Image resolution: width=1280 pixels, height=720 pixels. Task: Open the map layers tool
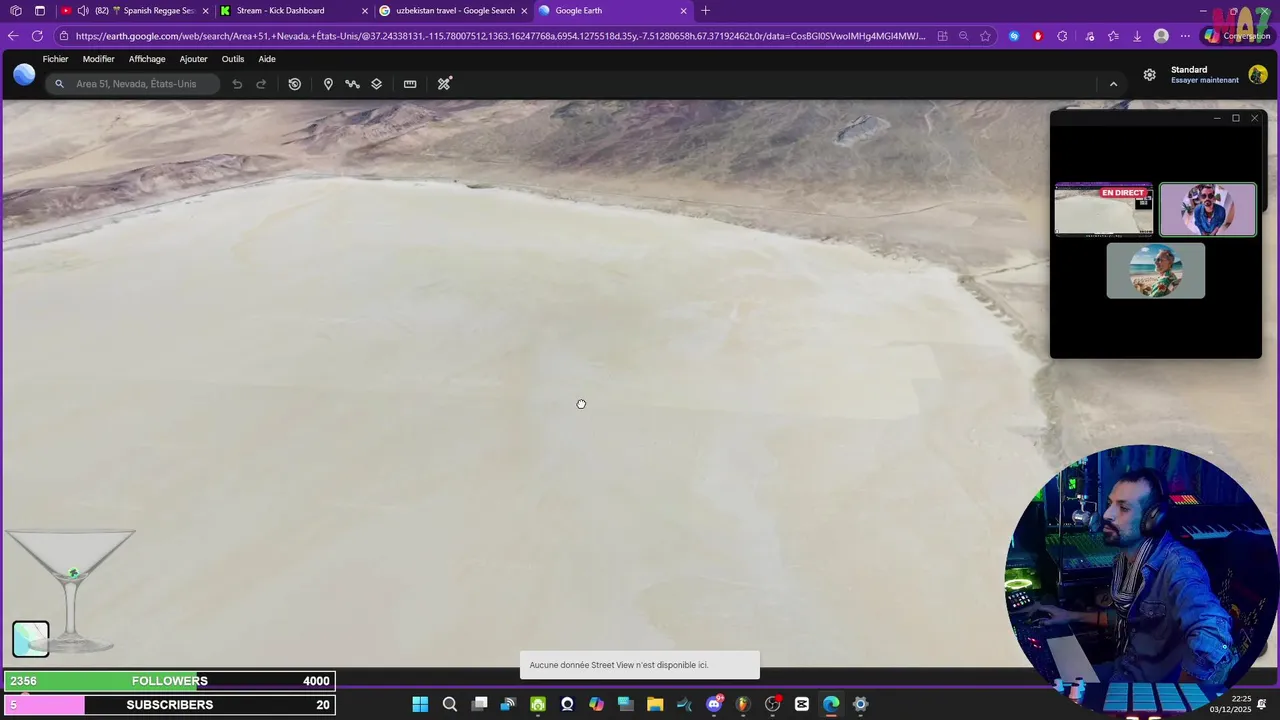coord(377,84)
